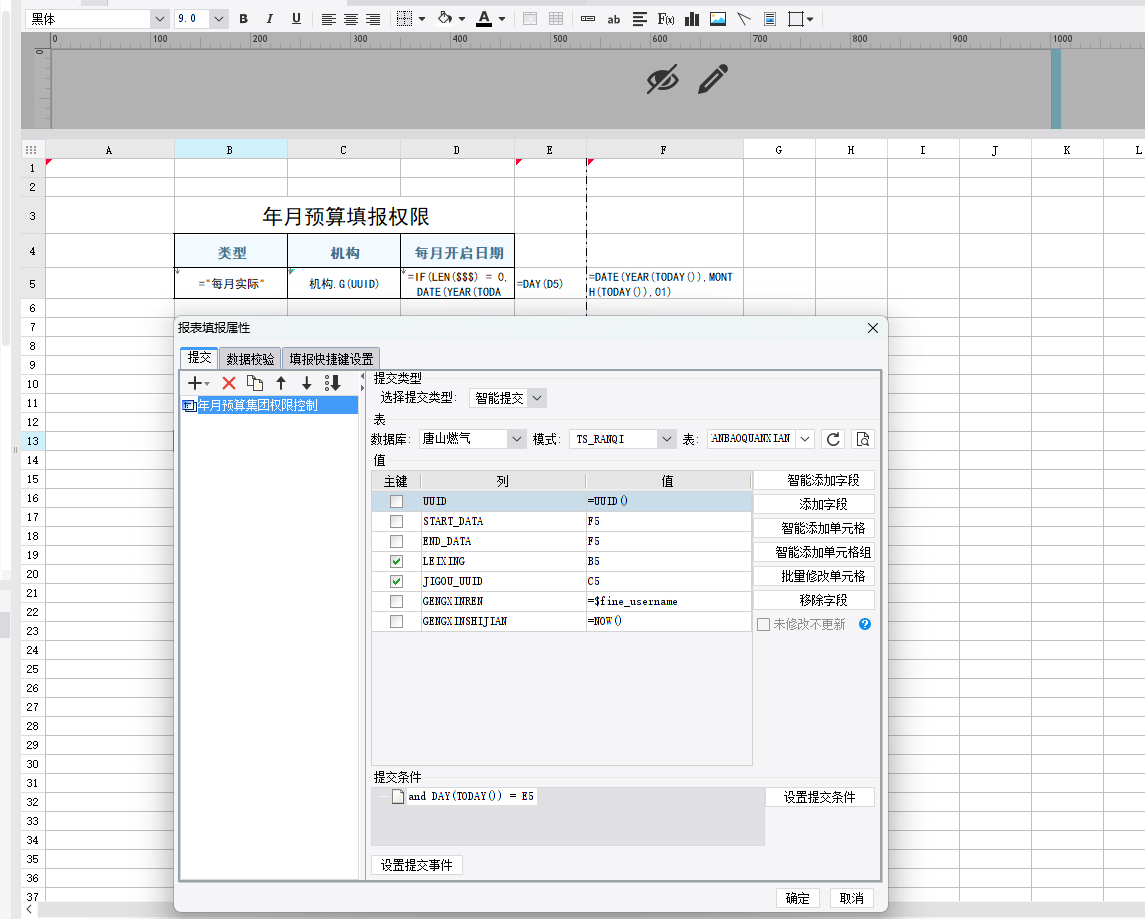Delete selected submit item with red X
1145x919 pixels.
click(229, 383)
